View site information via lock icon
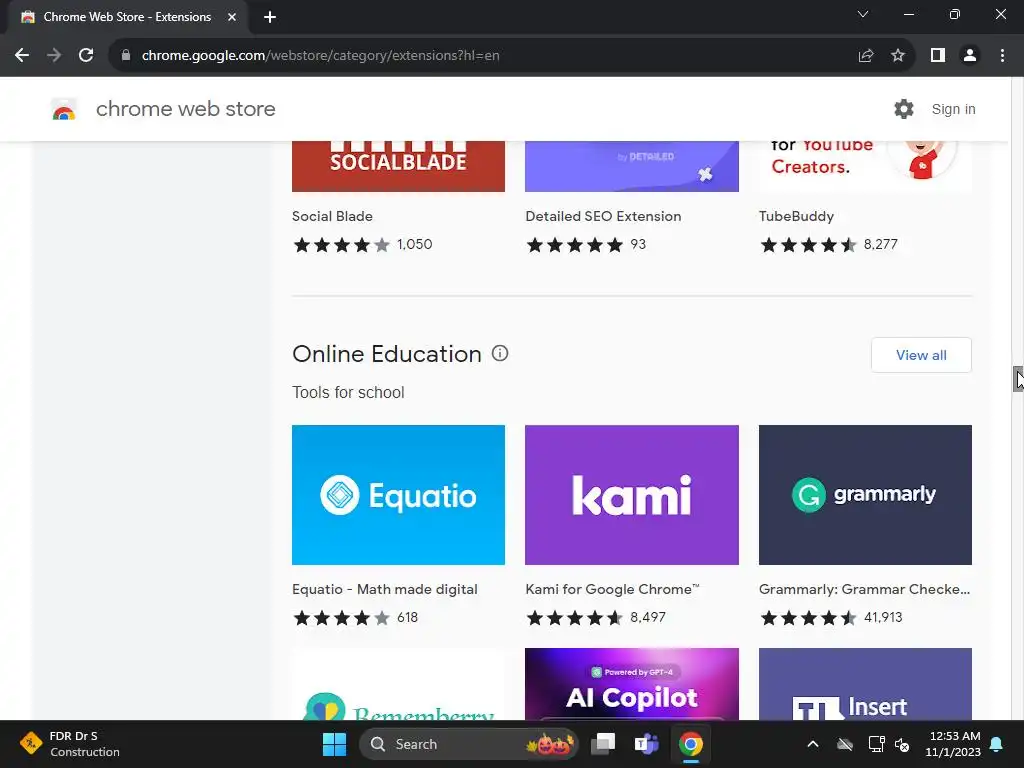 pos(126,56)
